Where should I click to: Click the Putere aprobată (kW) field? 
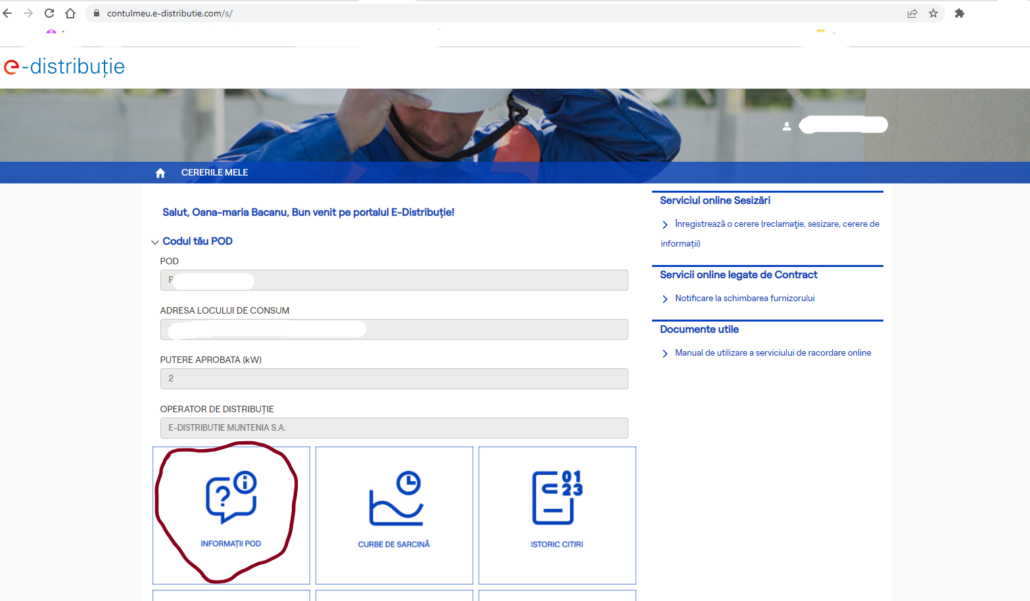[x=394, y=379]
